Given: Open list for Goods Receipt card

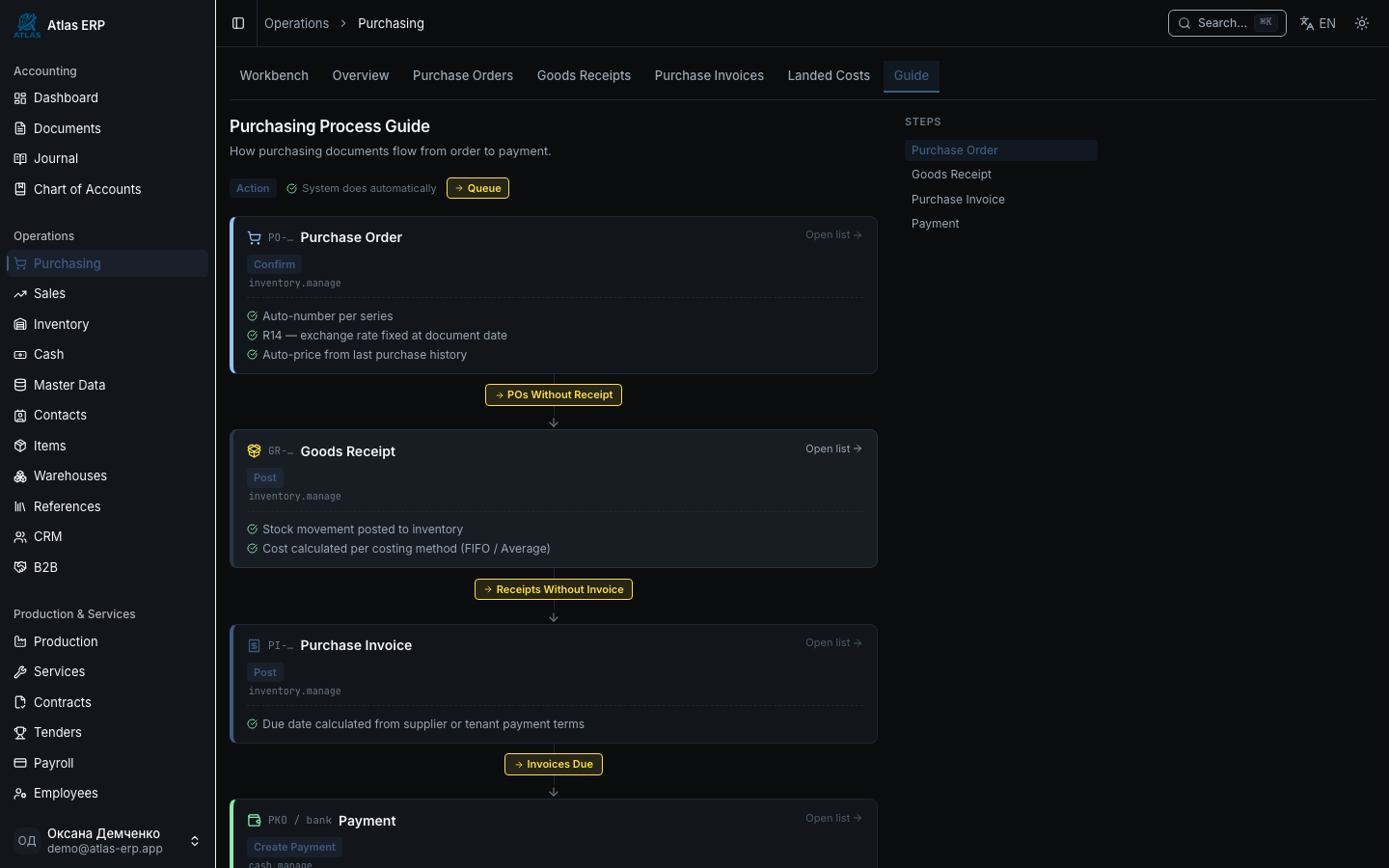Looking at the screenshot, I should [x=833, y=448].
